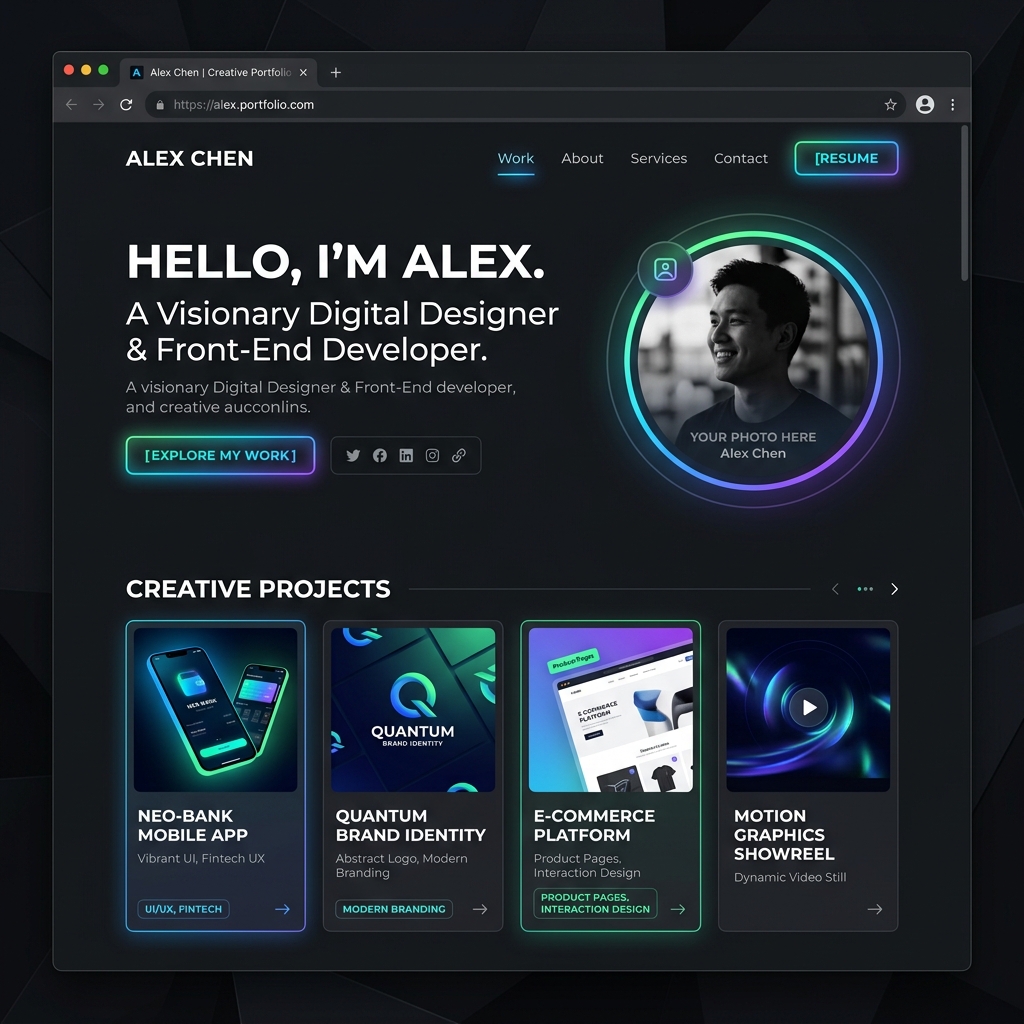Click the RESUME button
Viewport: 1024px width, 1024px height.
846,158
